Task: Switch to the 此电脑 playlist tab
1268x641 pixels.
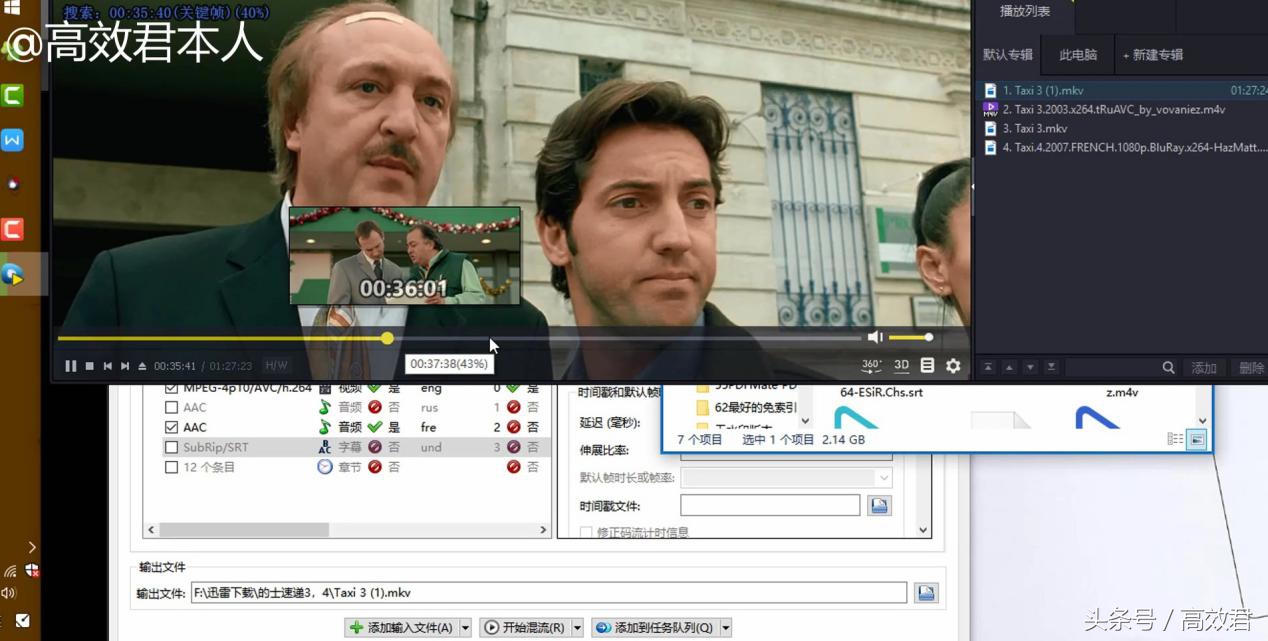Action: tap(1078, 55)
